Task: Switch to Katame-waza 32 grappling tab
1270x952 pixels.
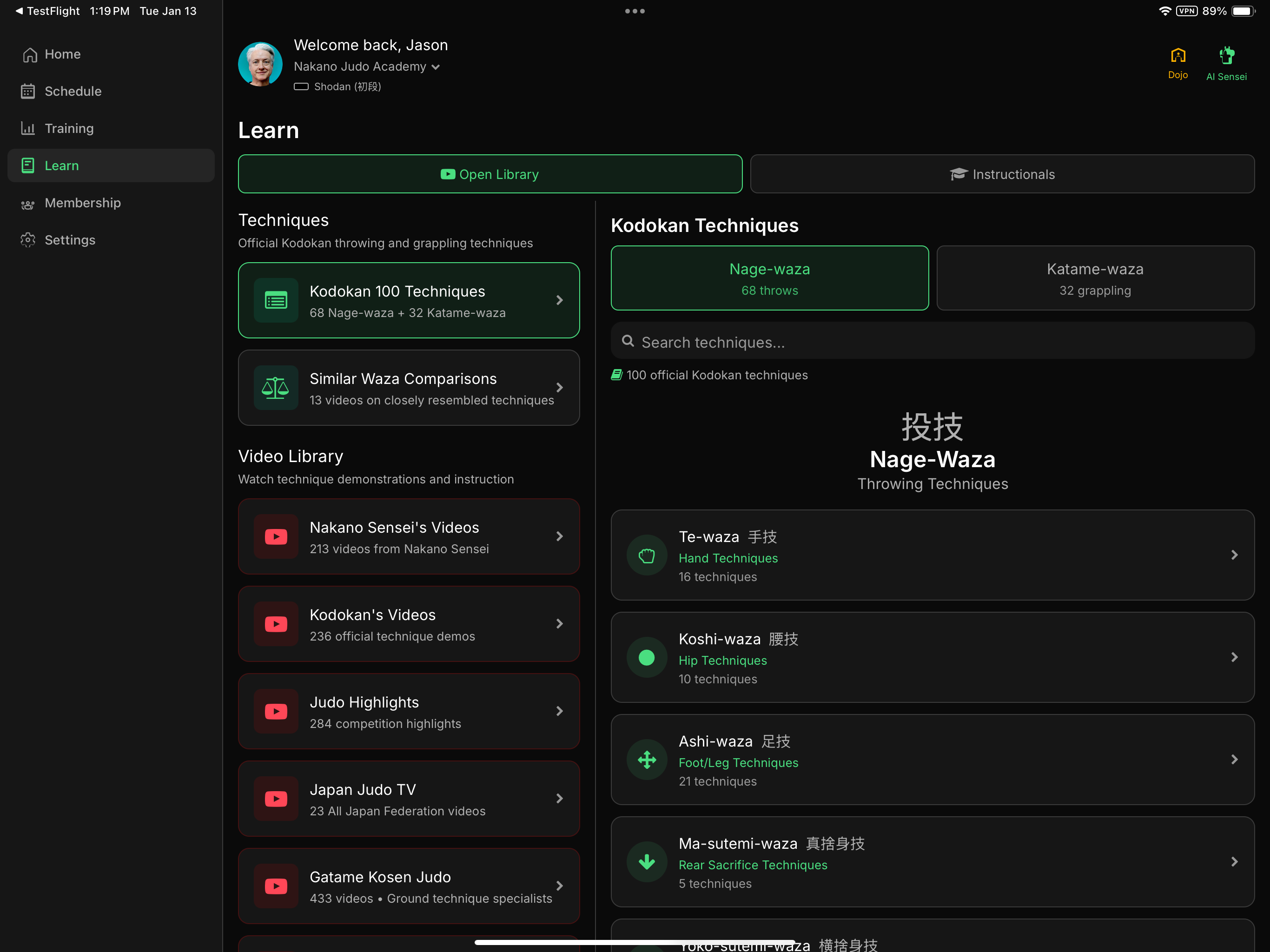Action: point(1095,278)
